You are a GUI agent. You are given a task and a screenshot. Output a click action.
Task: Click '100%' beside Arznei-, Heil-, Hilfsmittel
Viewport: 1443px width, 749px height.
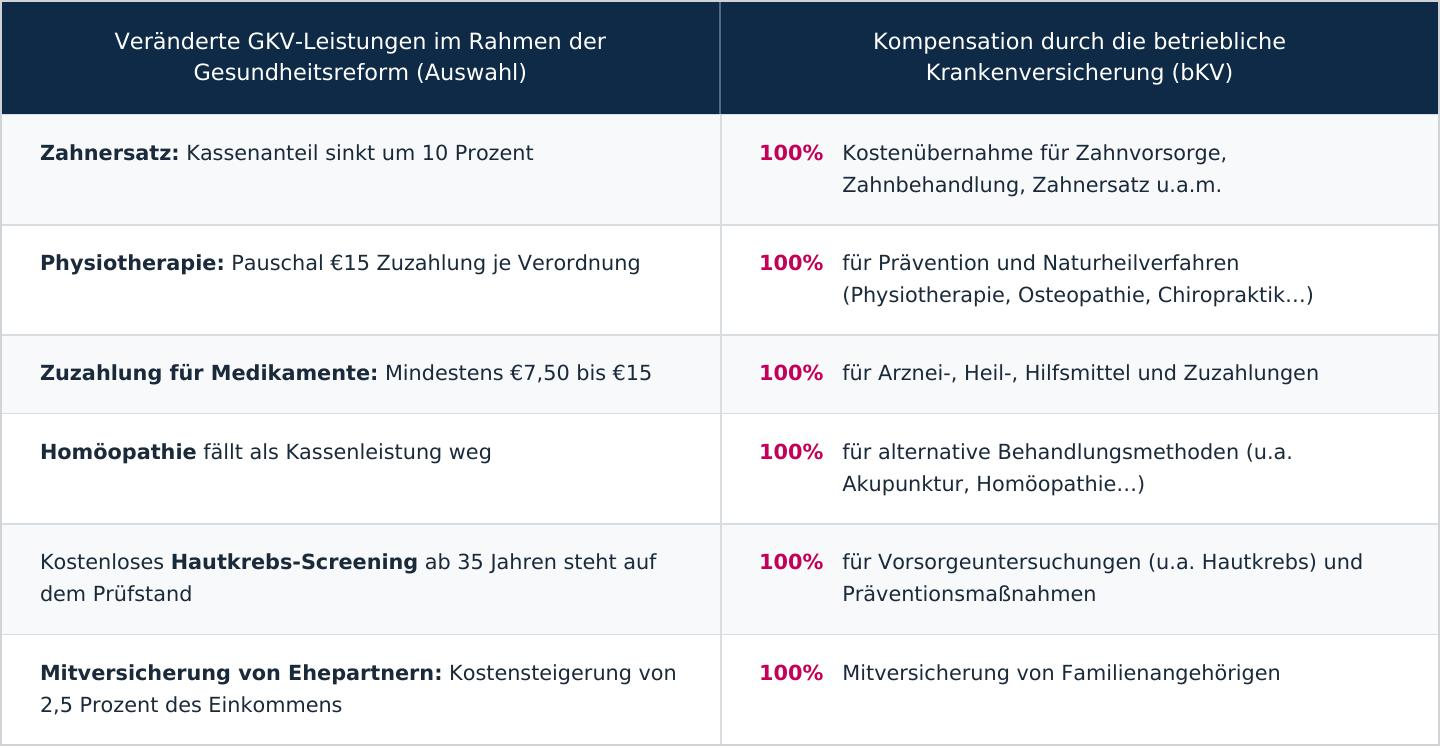[x=791, y=373]
